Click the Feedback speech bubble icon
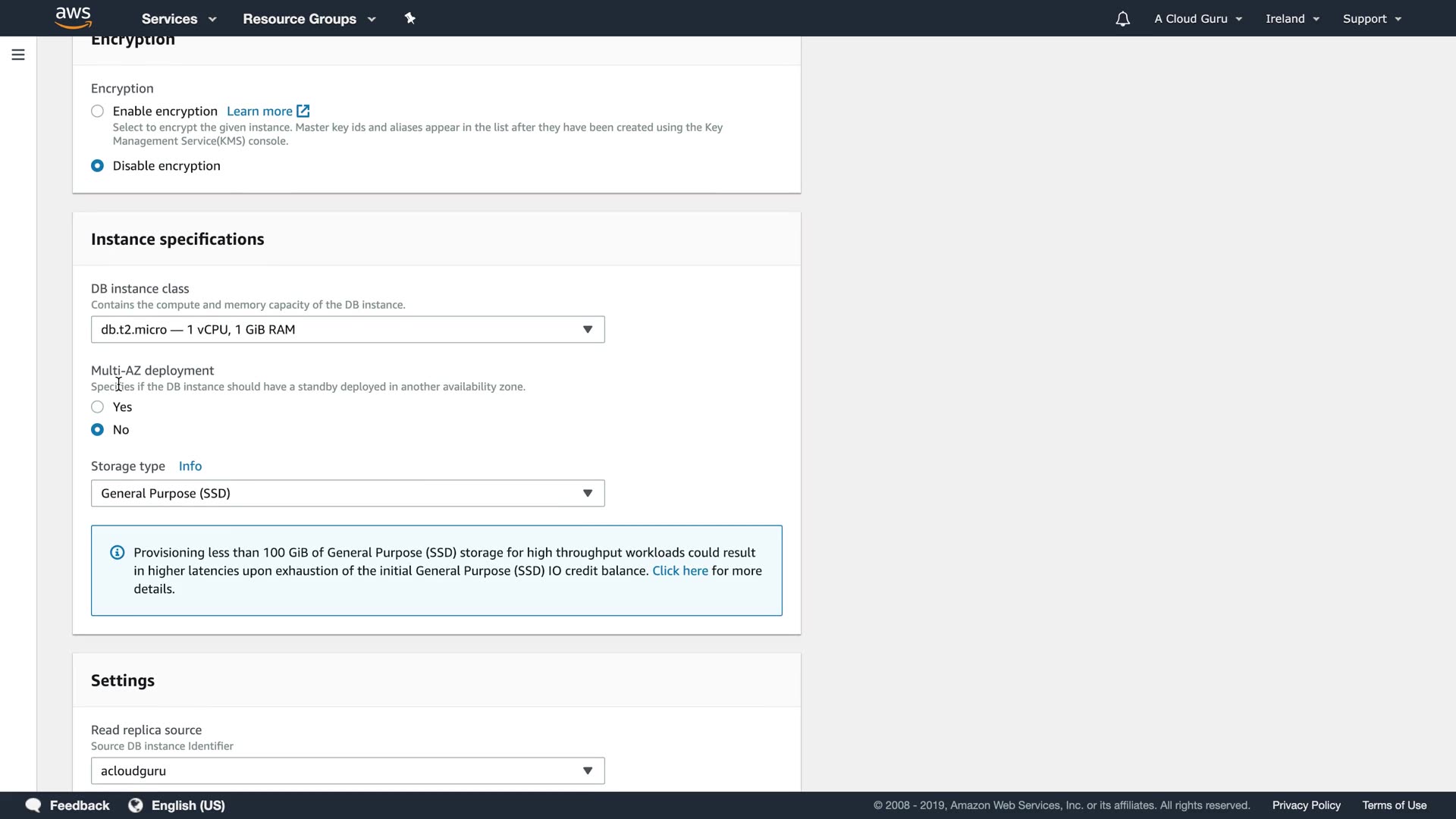 click(33, 805)
